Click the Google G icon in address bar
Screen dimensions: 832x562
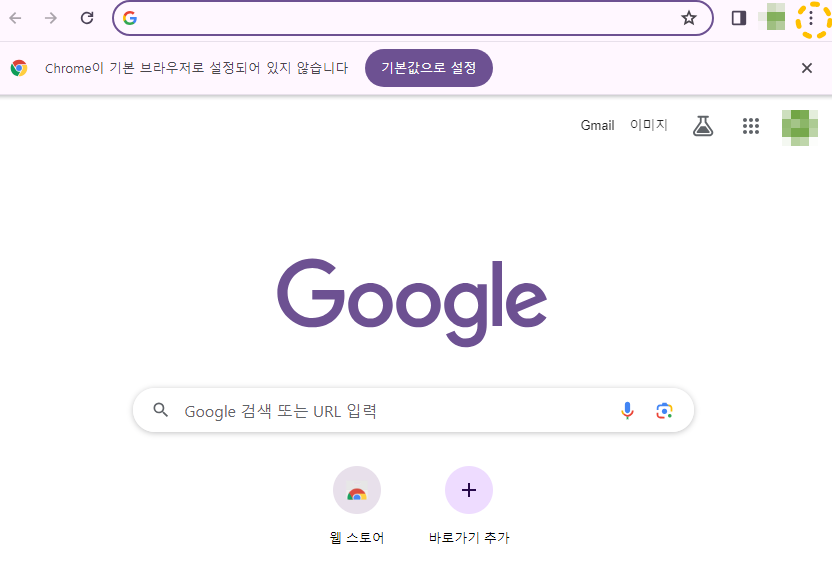130,18
